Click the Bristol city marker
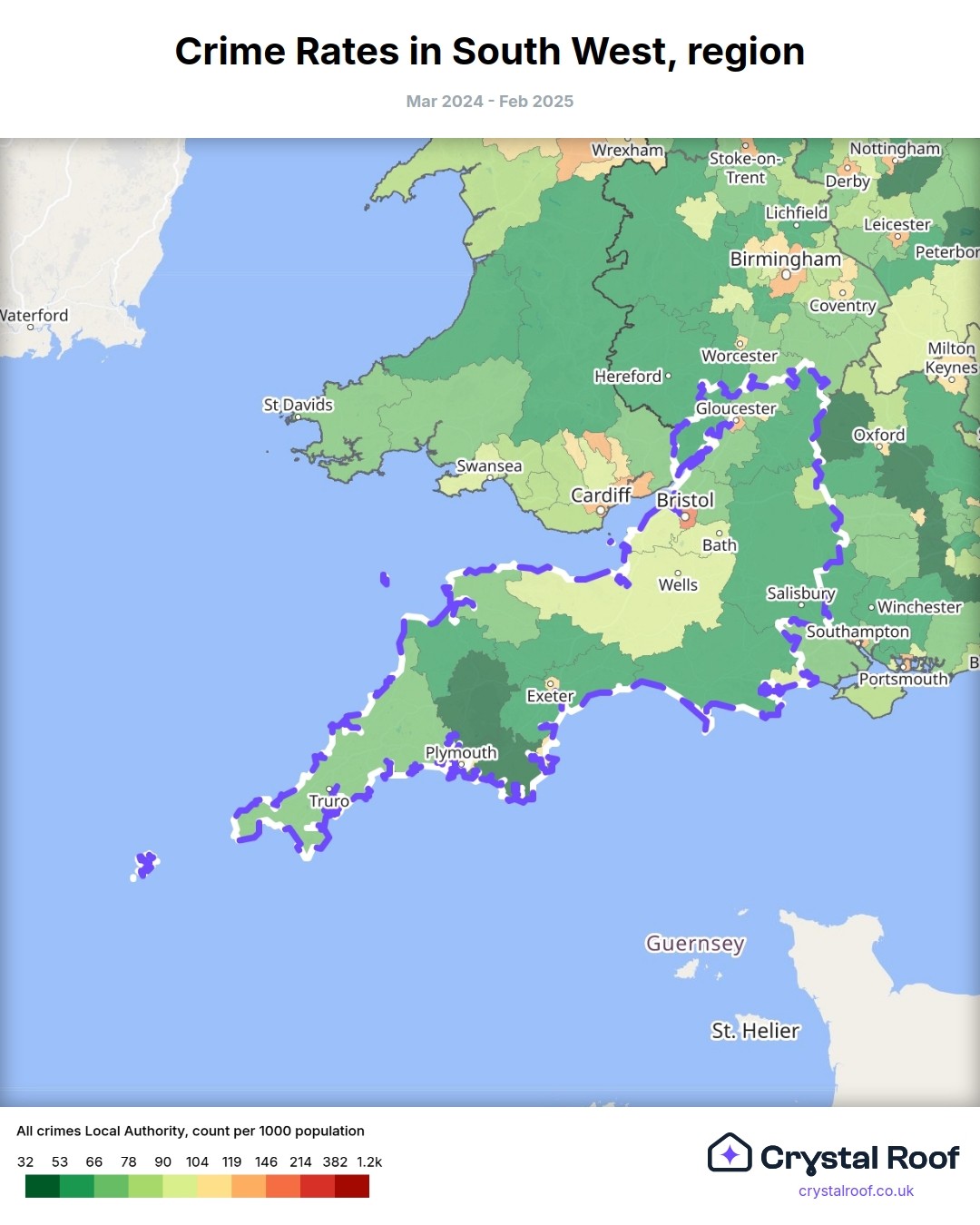The height and width of the screenshot is (1225, 980). 685,516
